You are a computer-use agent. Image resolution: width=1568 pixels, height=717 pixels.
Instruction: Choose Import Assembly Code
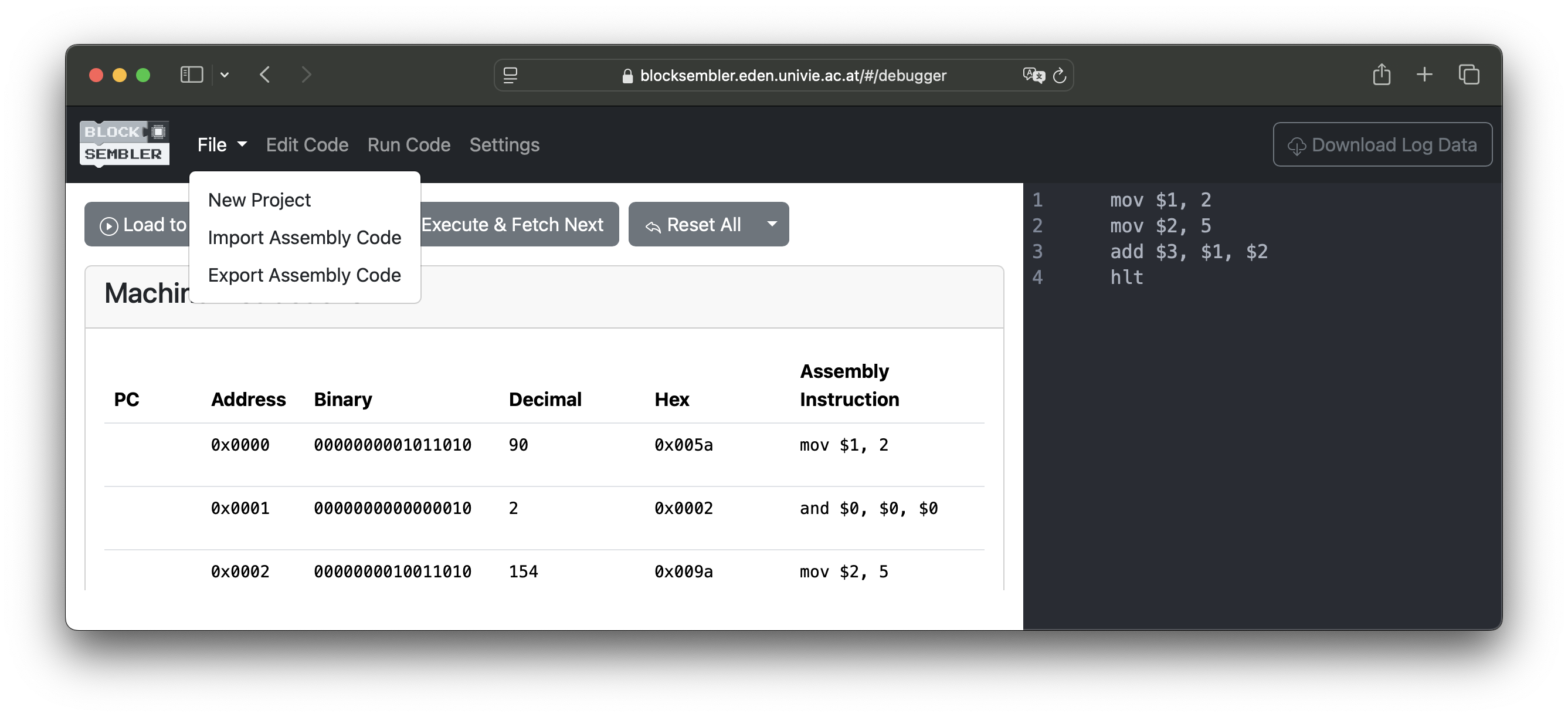(304, 238)
